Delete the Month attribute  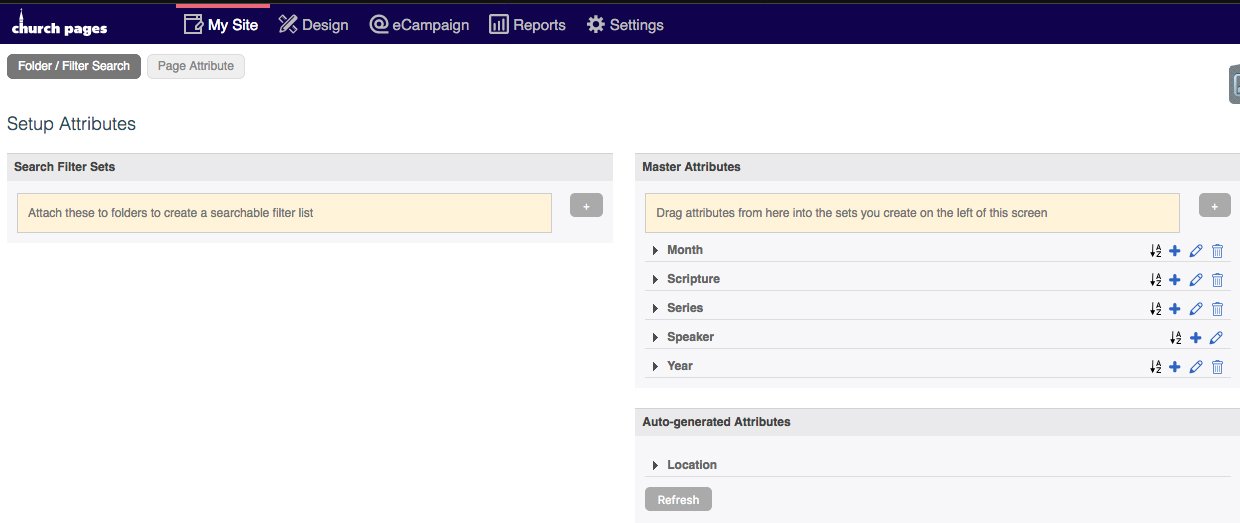tap(1217, 251)
